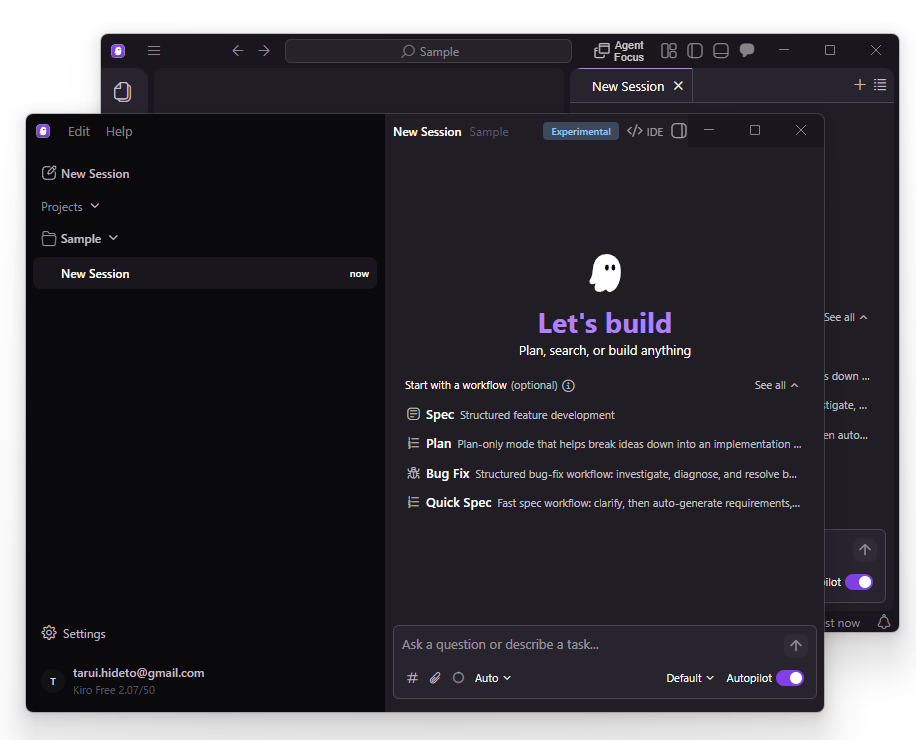The width and height of the screenshot is (916, 740).
Task: Click the circle icon next to Auto
Action: point(459,678)
